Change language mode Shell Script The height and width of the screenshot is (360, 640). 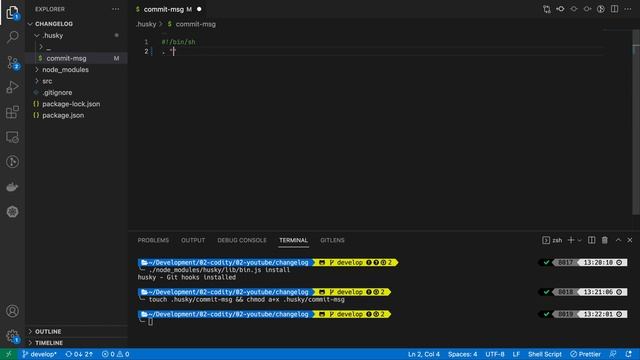pyautogui.click(x=545, y=354)
